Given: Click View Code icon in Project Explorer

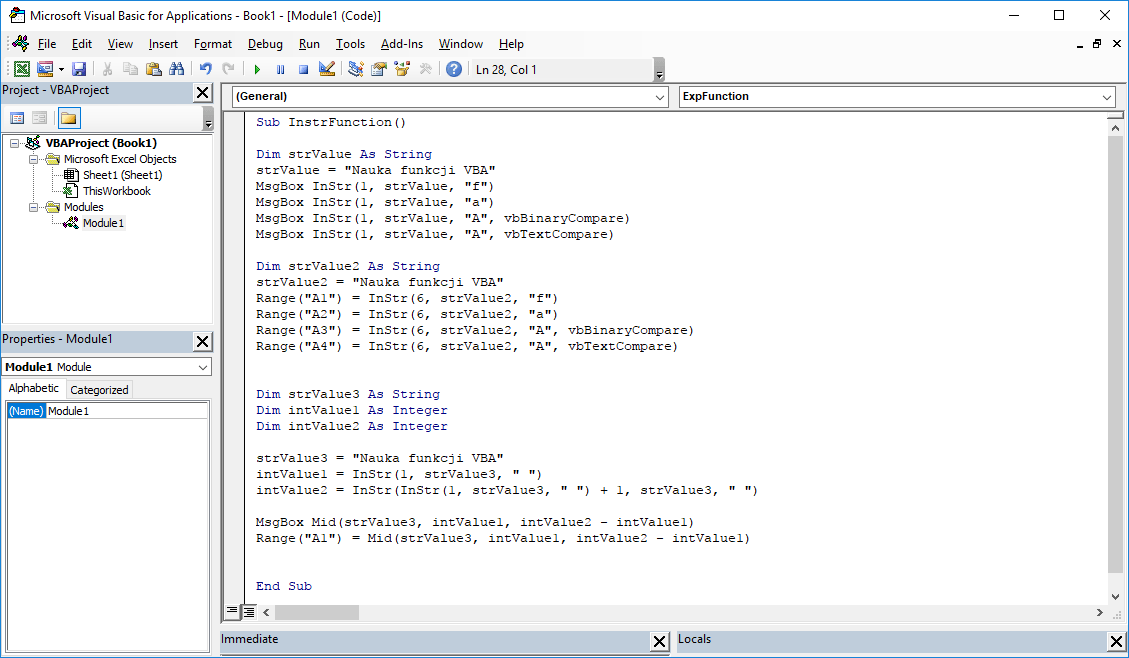Looking at the screenshot, I should [x=17, y=118].
